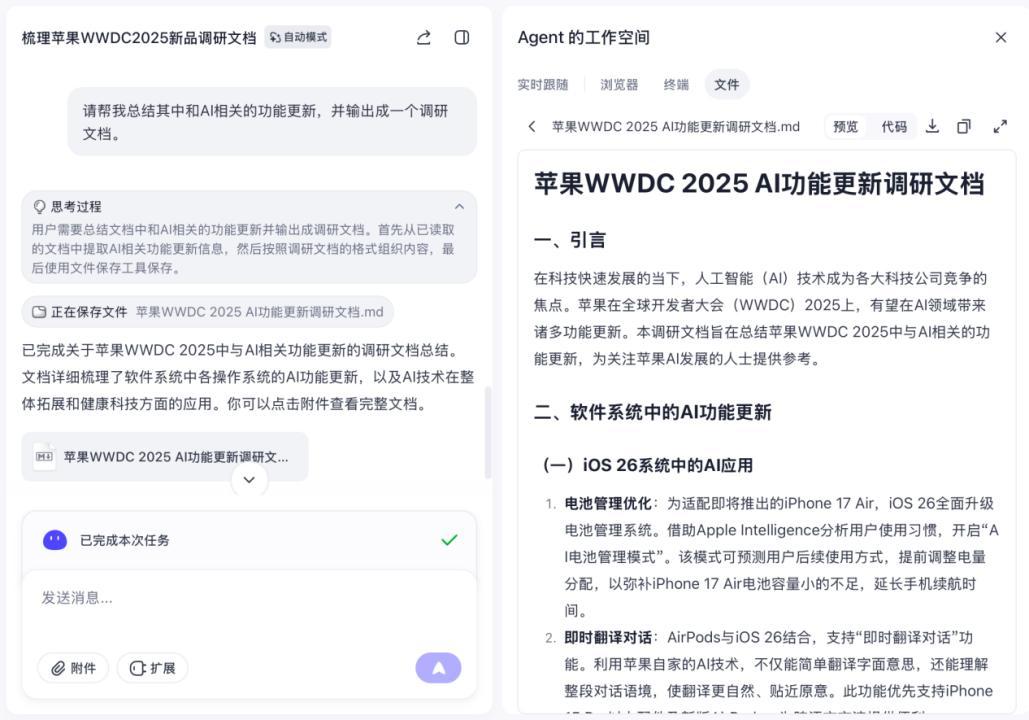The width and height of the screenshot is (1029, 720).
Task: Open the attached 调研文档 markdown file card
Action: [x=165, y=457]
